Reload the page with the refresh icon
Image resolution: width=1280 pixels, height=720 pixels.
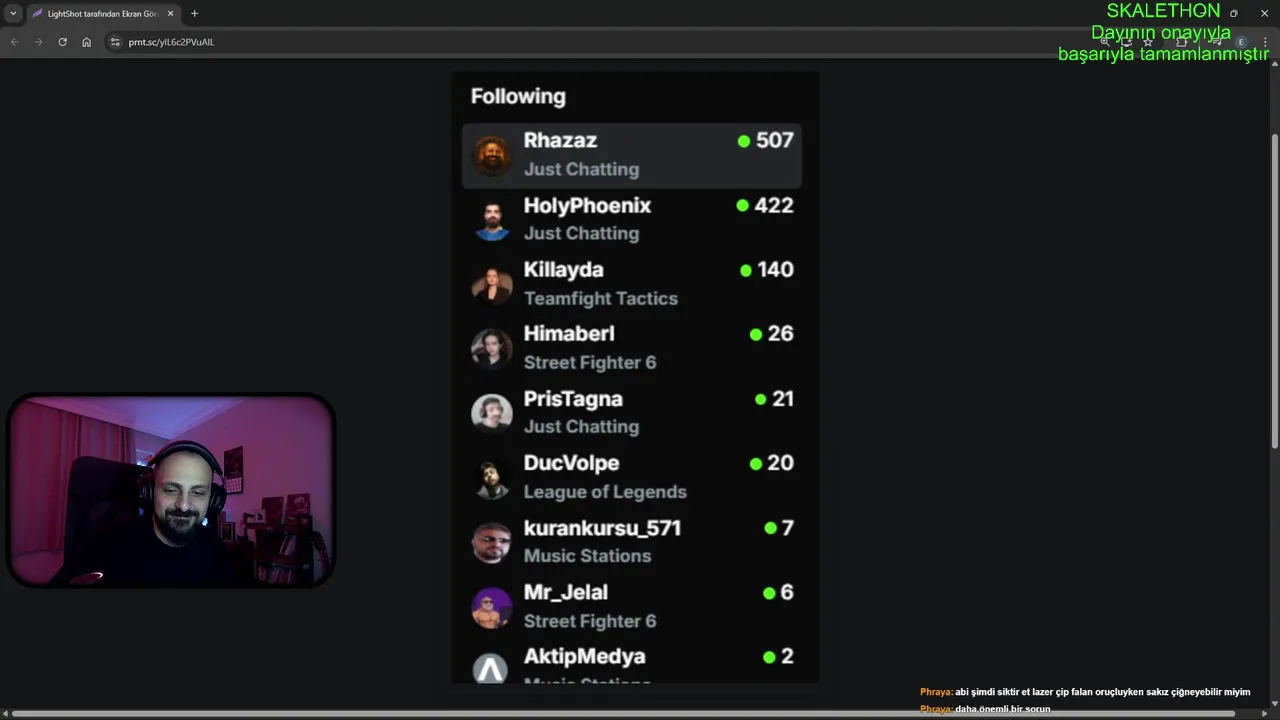(x=62, y=42)
